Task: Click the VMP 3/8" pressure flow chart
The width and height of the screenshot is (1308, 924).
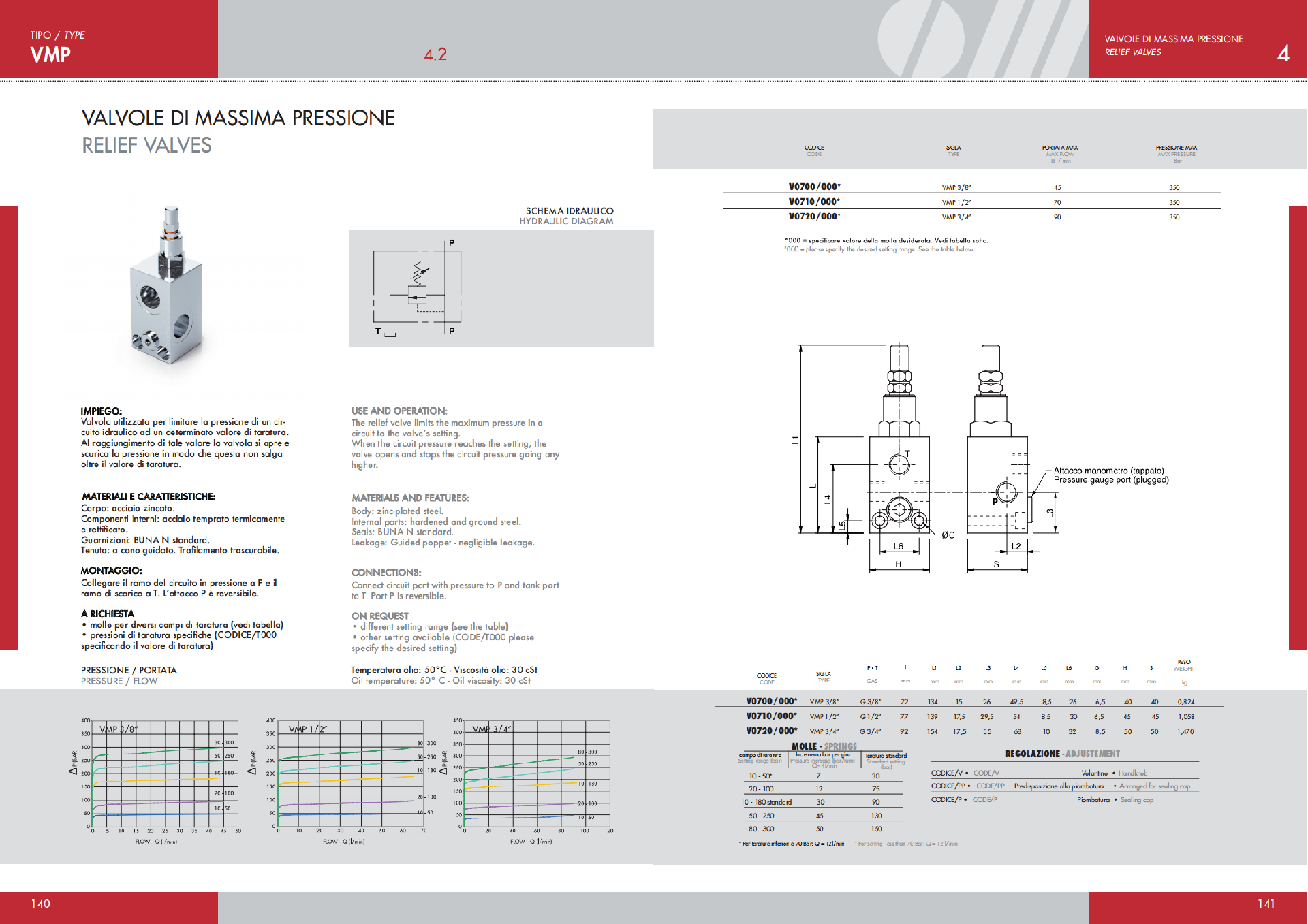Action: point(156,782)
